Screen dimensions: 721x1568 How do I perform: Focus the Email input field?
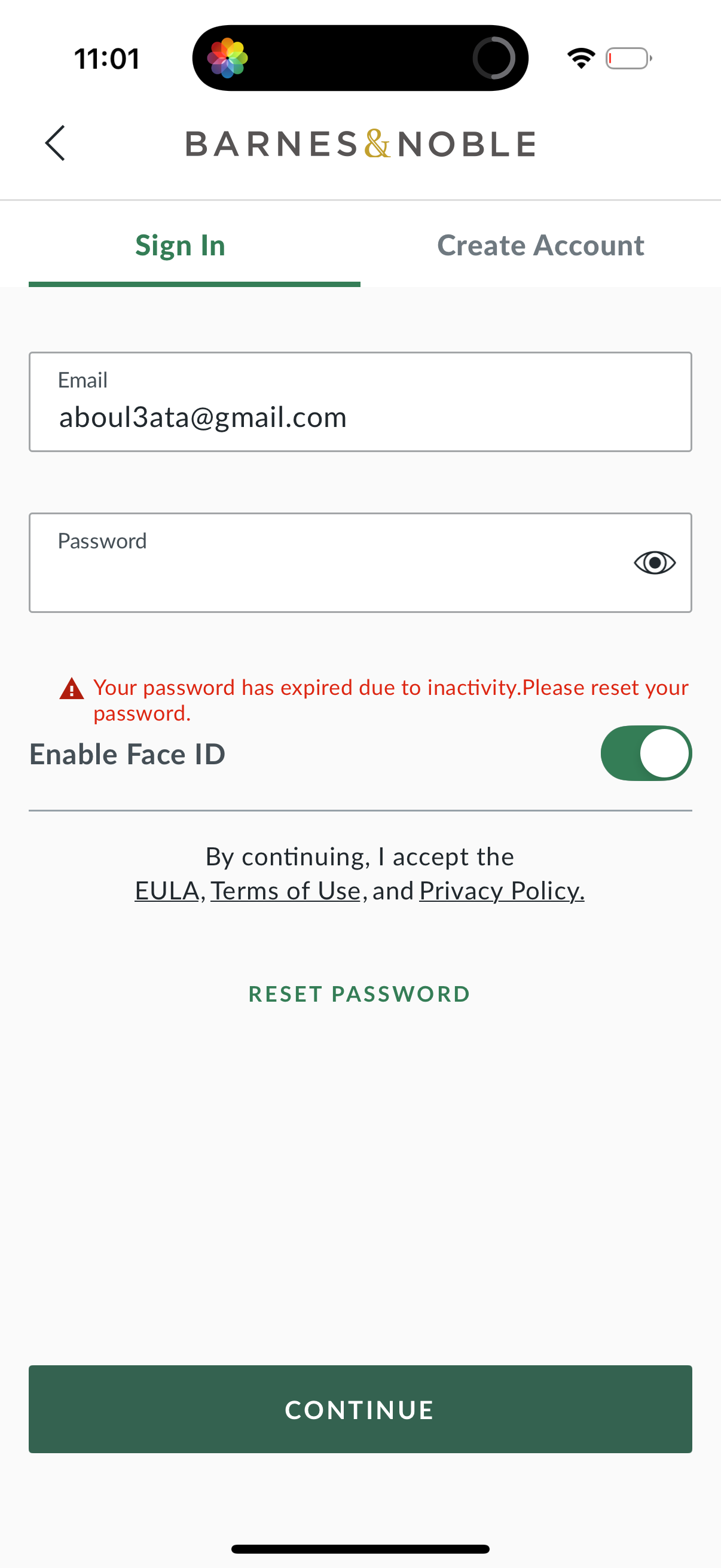pyautogui.click(x=360, y=403)
